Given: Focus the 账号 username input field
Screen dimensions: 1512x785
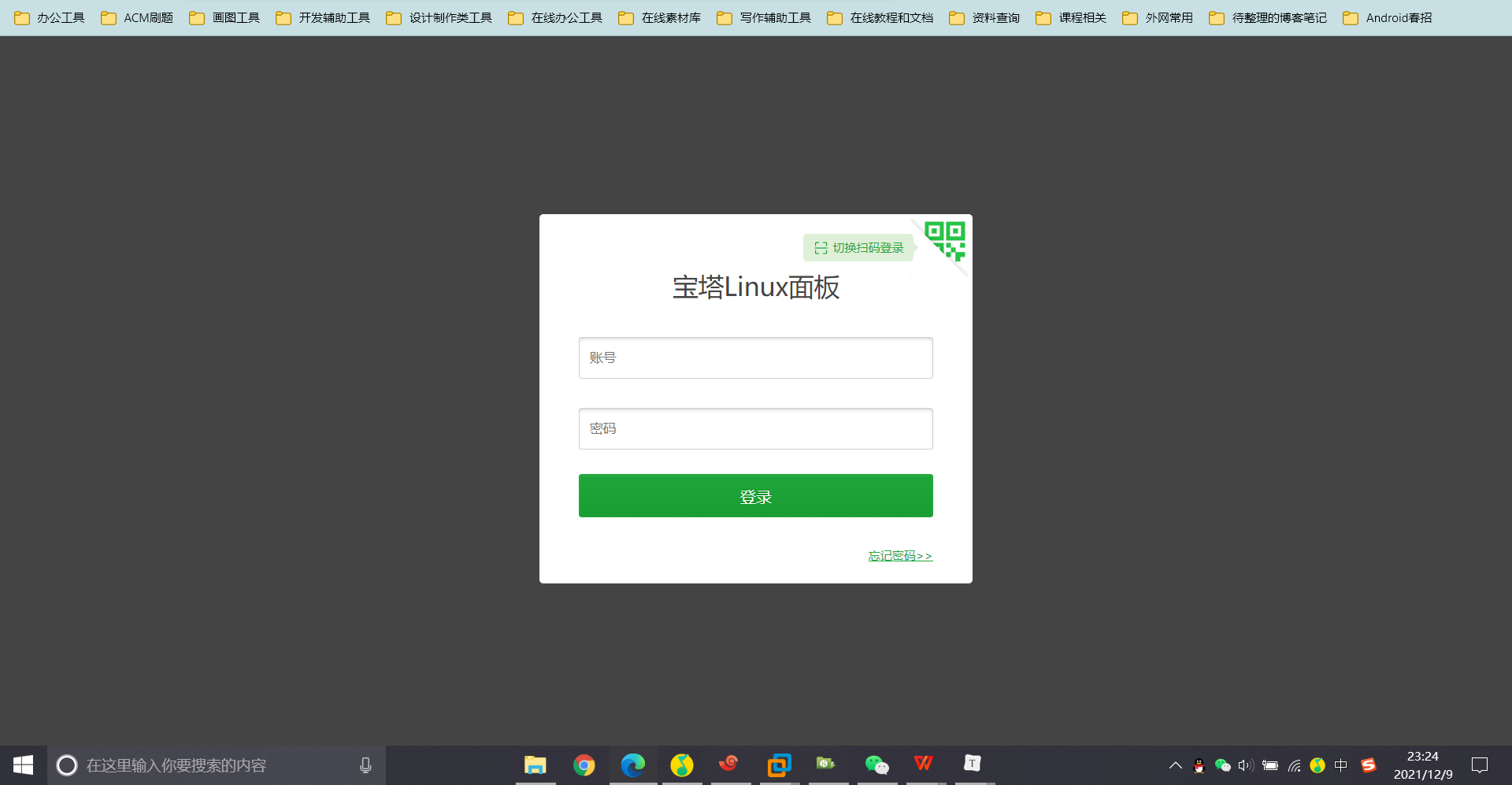Looking at the screenshot, I should tap(756, 357).
